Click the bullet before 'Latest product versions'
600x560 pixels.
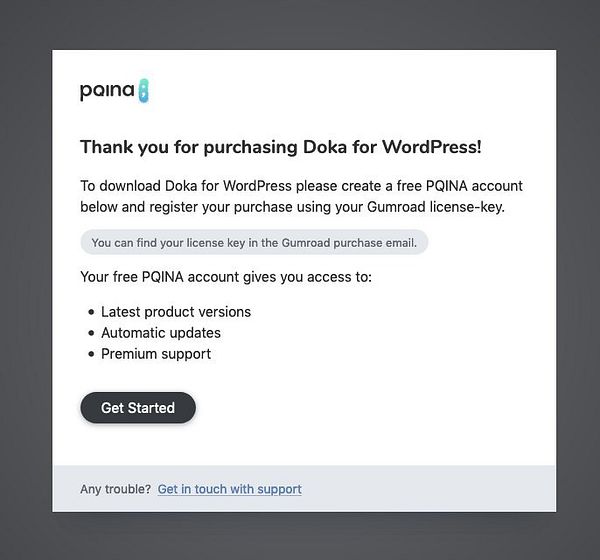[91, 312]
